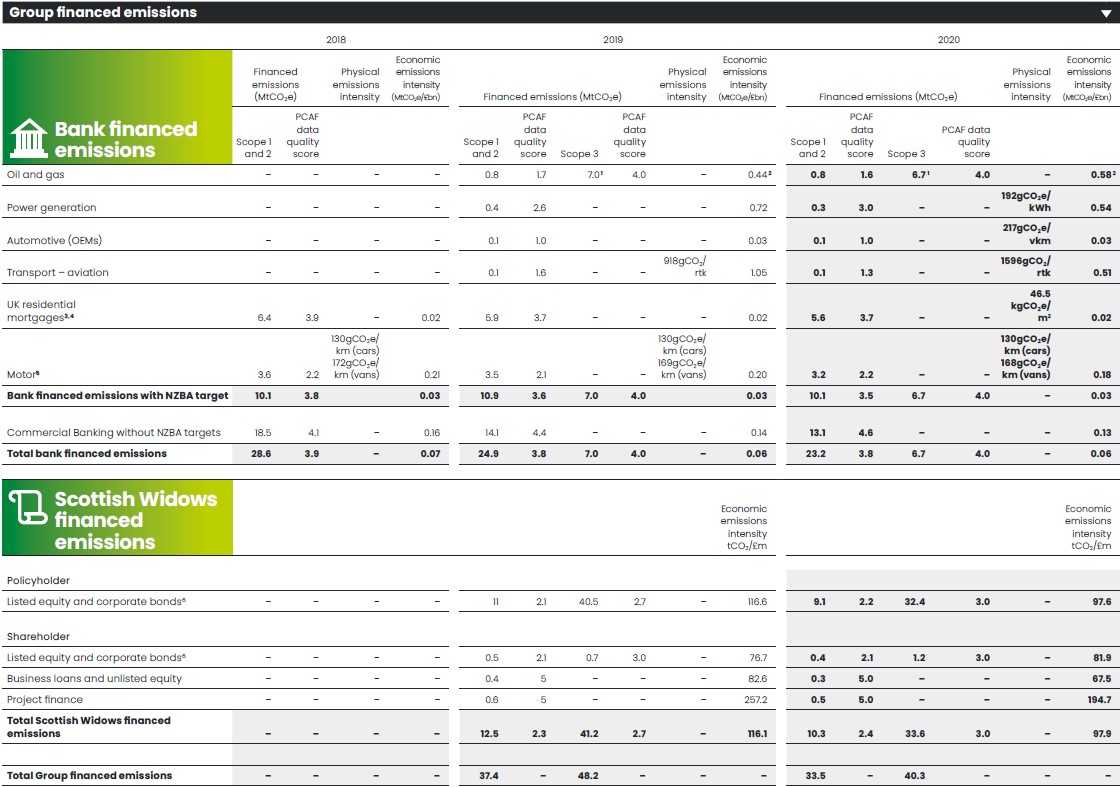Screen dimensions: 1120x787
Task: Click the Shareholder section heading
Action: click(x=40, y=636)
